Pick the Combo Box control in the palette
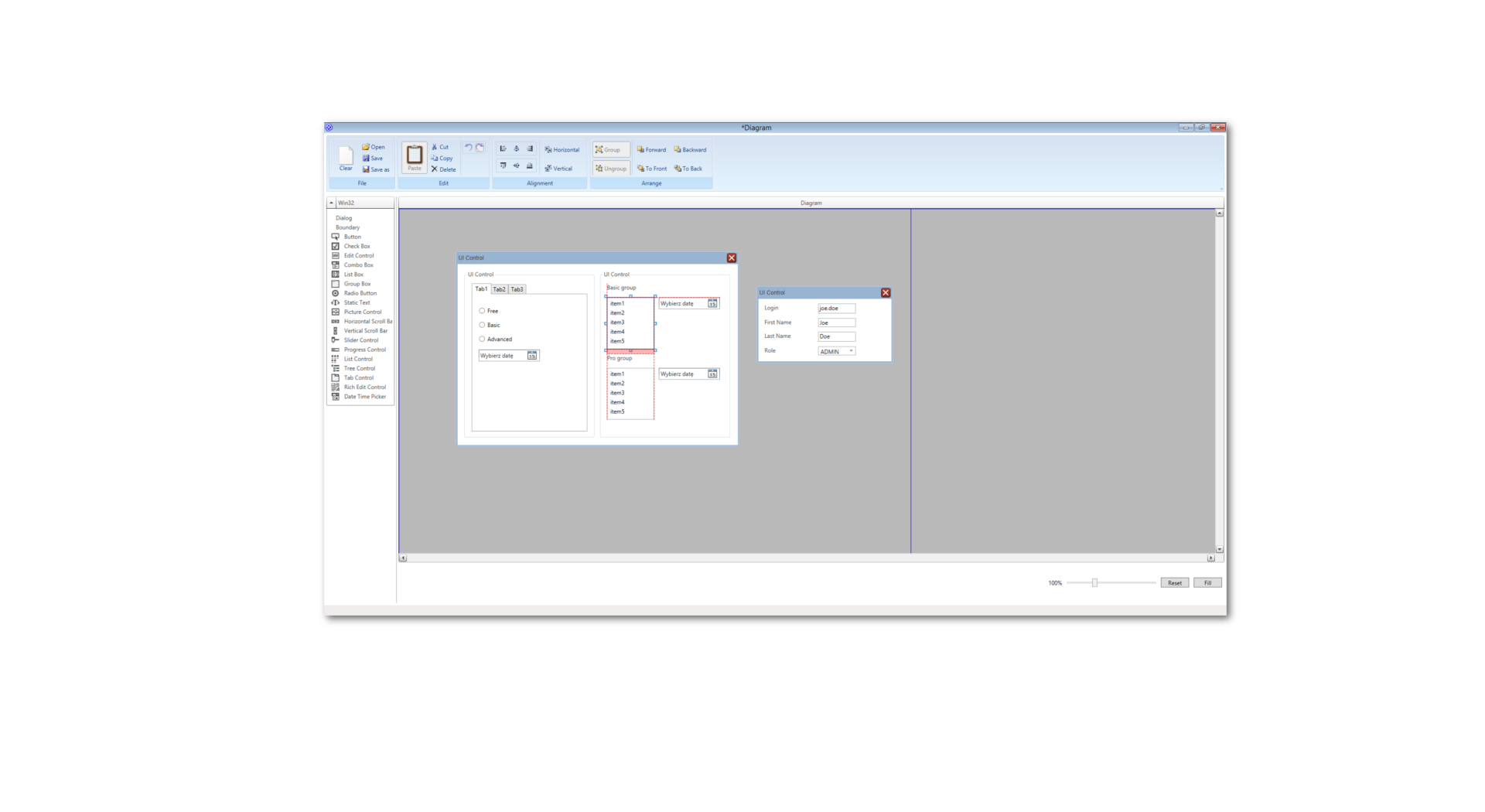The image size is (1485, 812). point(357,264)
